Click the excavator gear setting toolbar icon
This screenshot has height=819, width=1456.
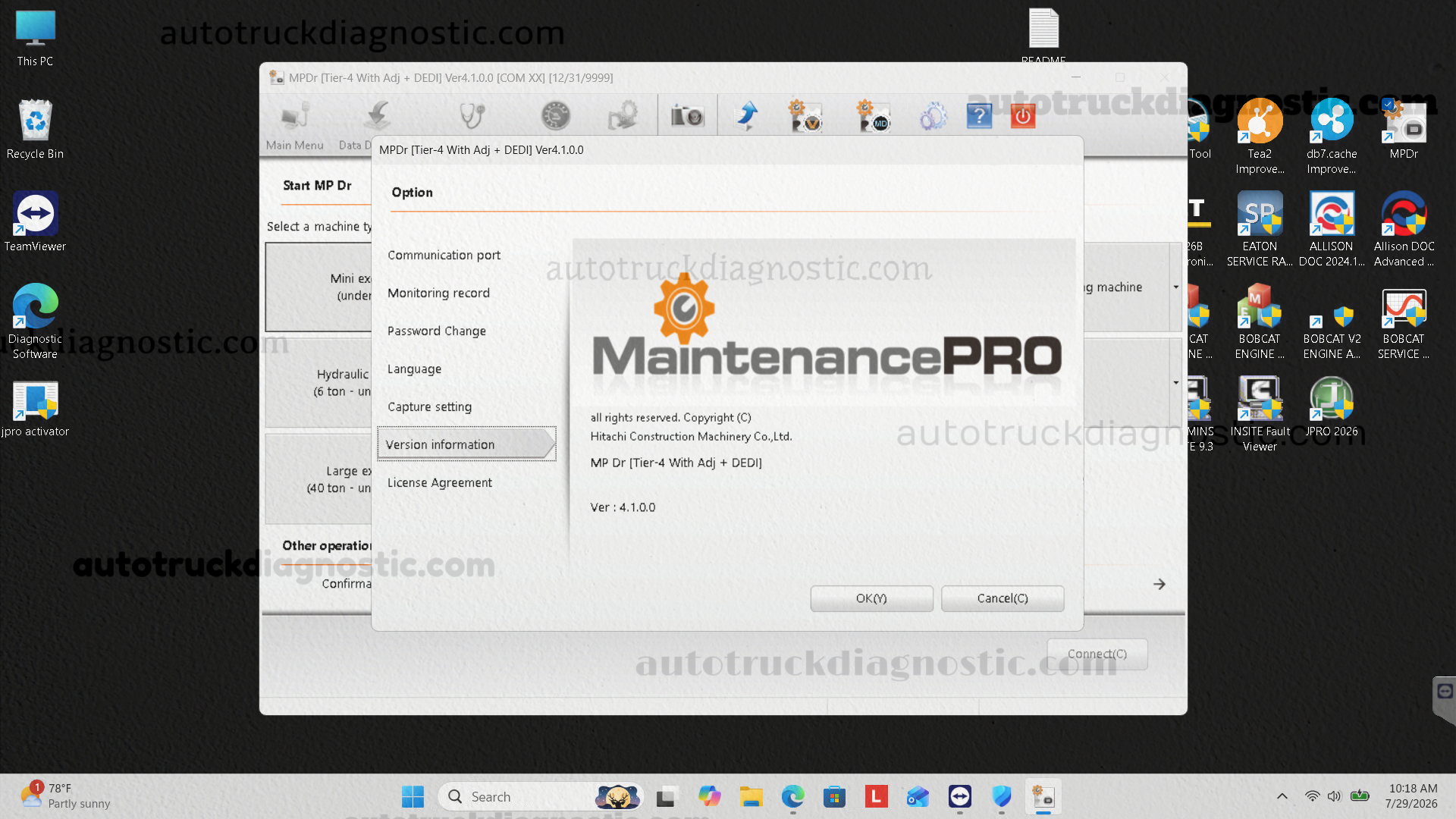coord(623,116)
